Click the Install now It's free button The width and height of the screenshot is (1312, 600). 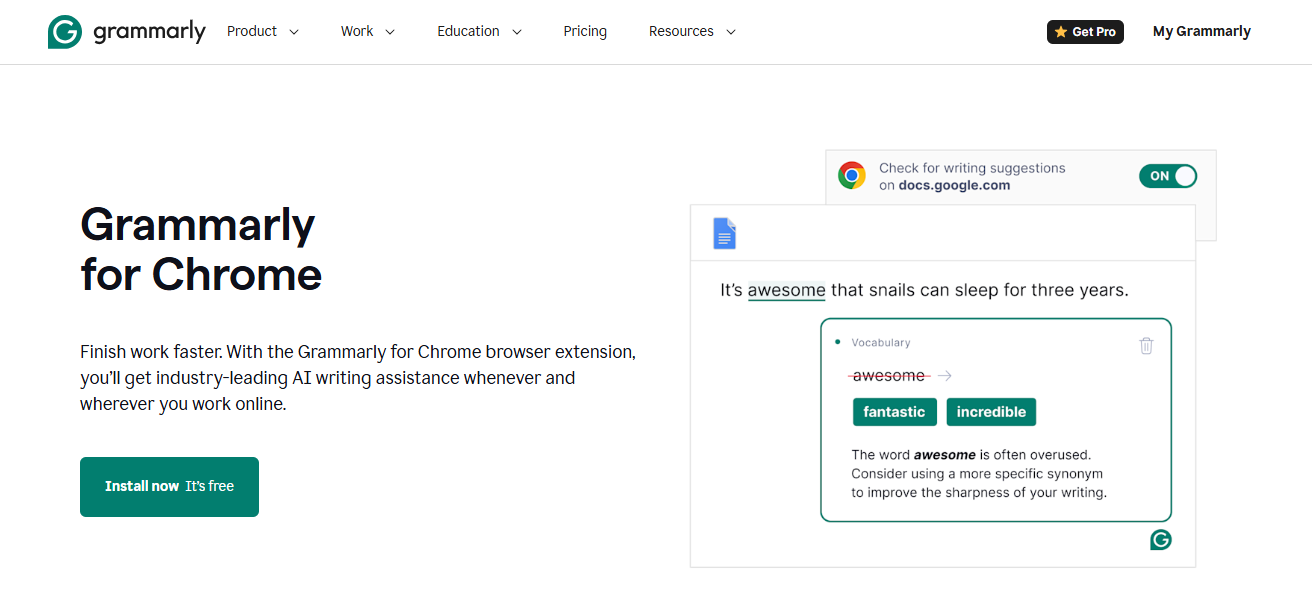tap(169, 487)
